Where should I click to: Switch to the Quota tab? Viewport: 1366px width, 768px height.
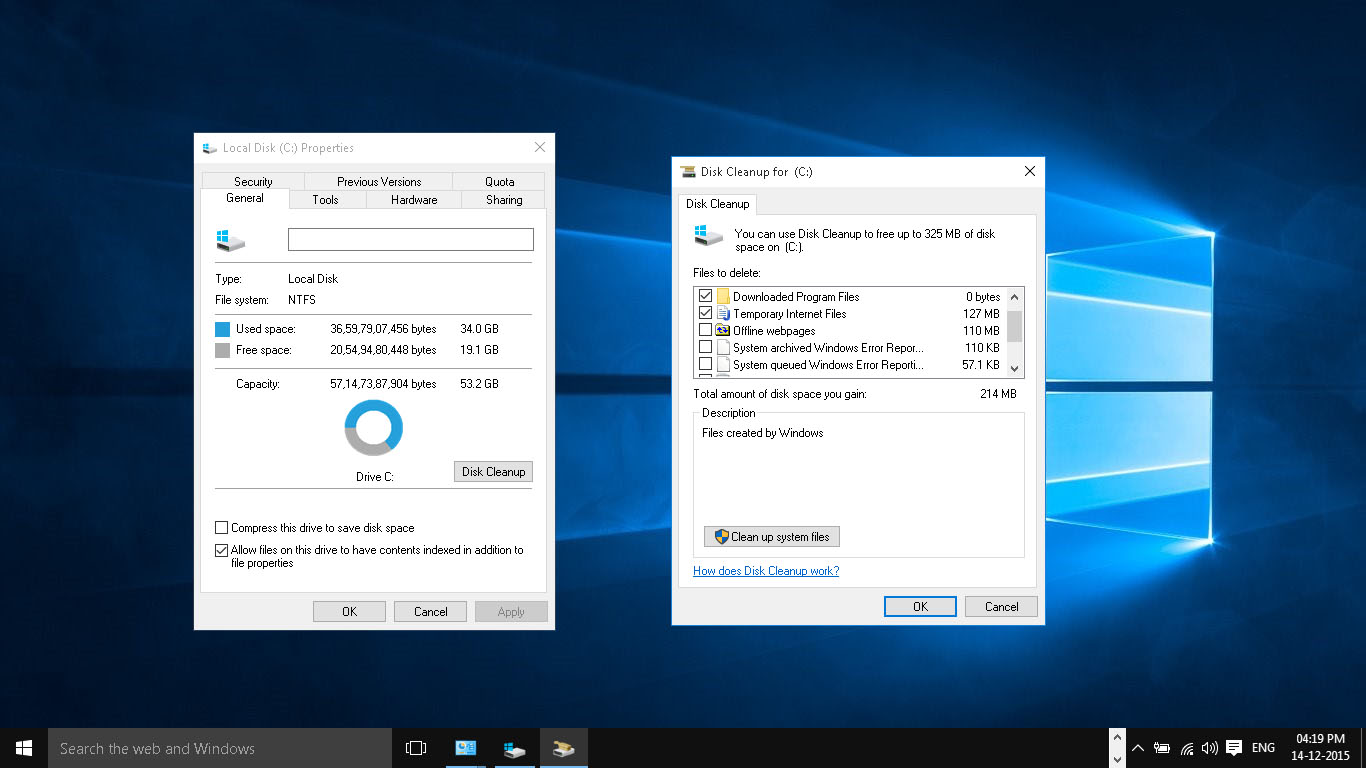pyautogui.click(x=499, y=182)
